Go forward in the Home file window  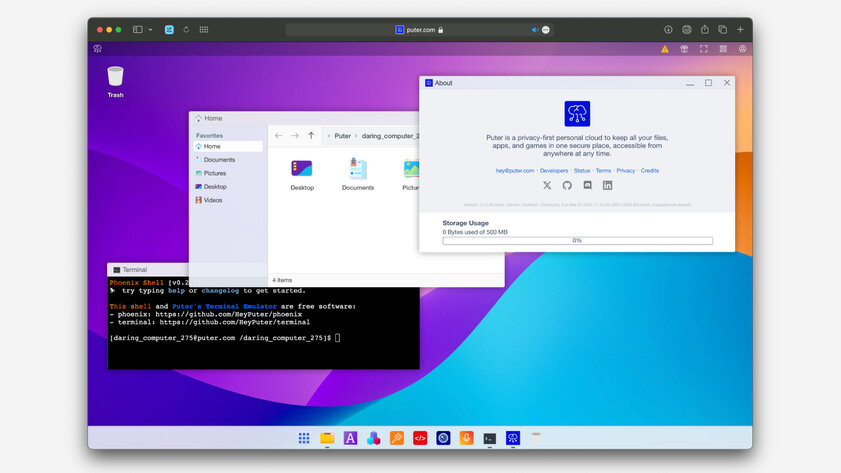(x=295, y=136)
